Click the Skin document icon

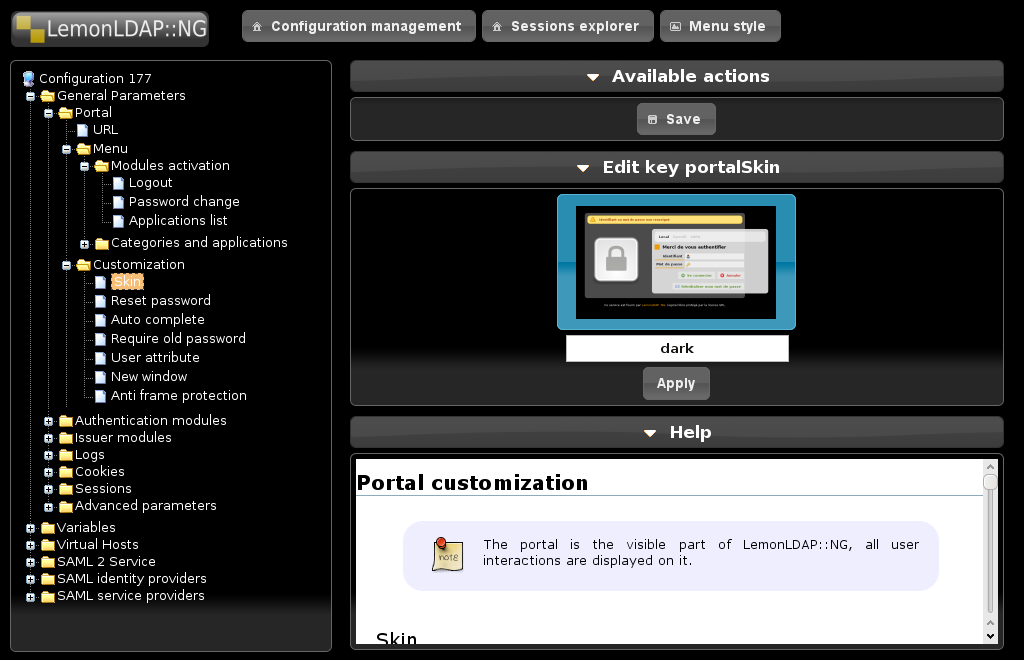(x=101, y=282)
